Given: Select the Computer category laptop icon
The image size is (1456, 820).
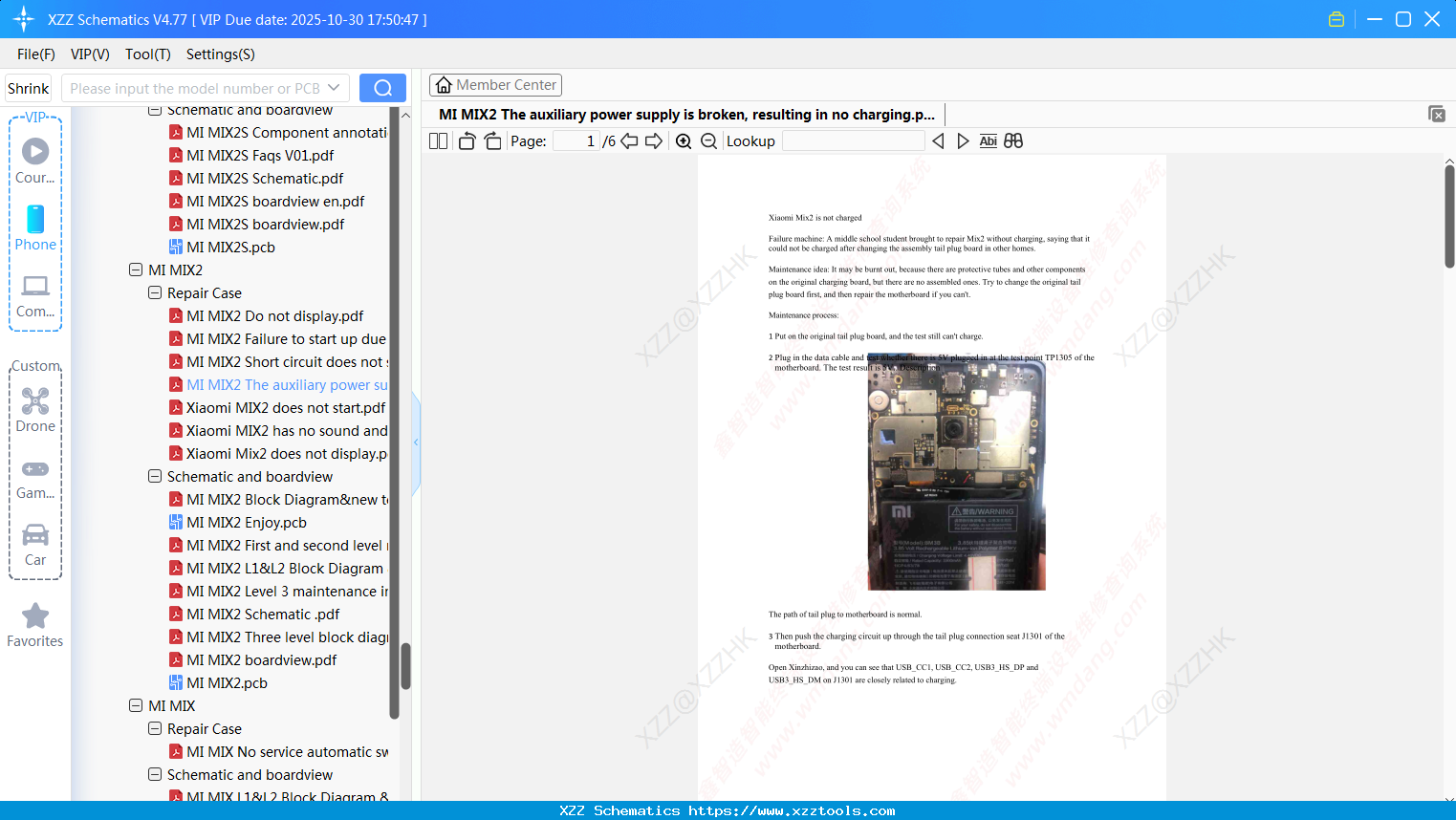Looking at the screenshot, I should (x=35, y=295).
